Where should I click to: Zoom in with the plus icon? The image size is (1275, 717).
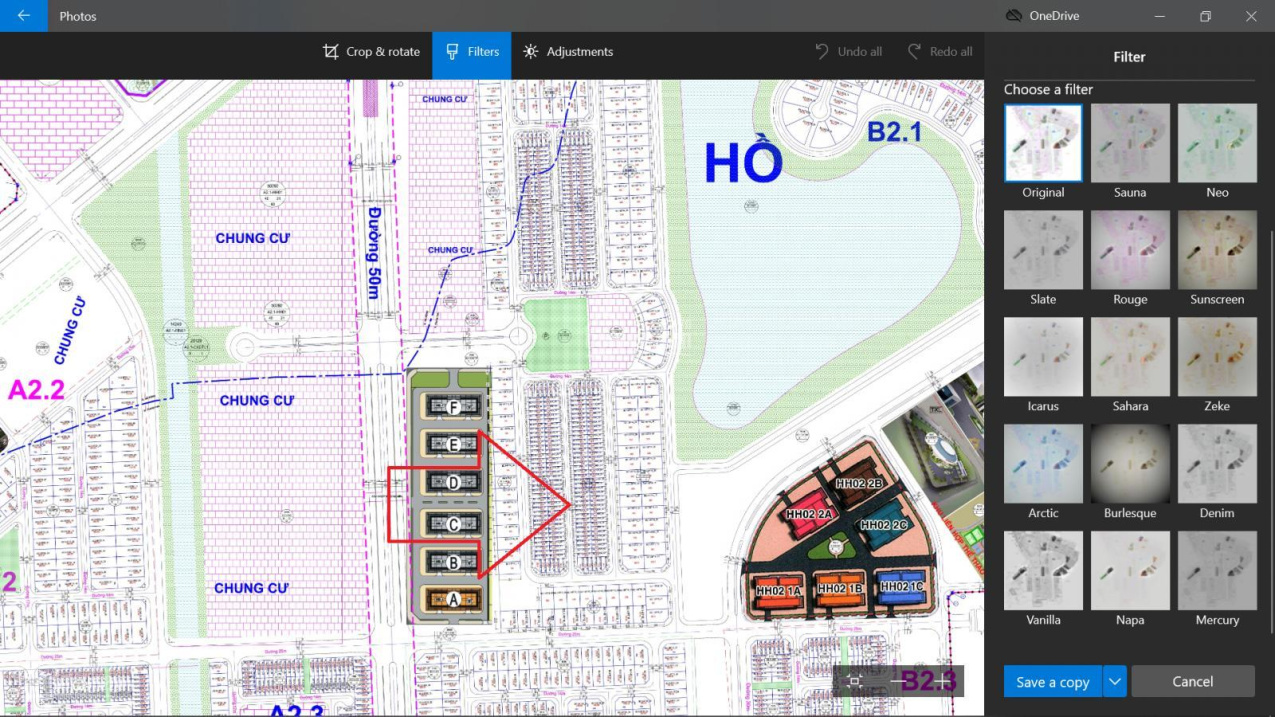pyautogui.click(x=941, y=681)
